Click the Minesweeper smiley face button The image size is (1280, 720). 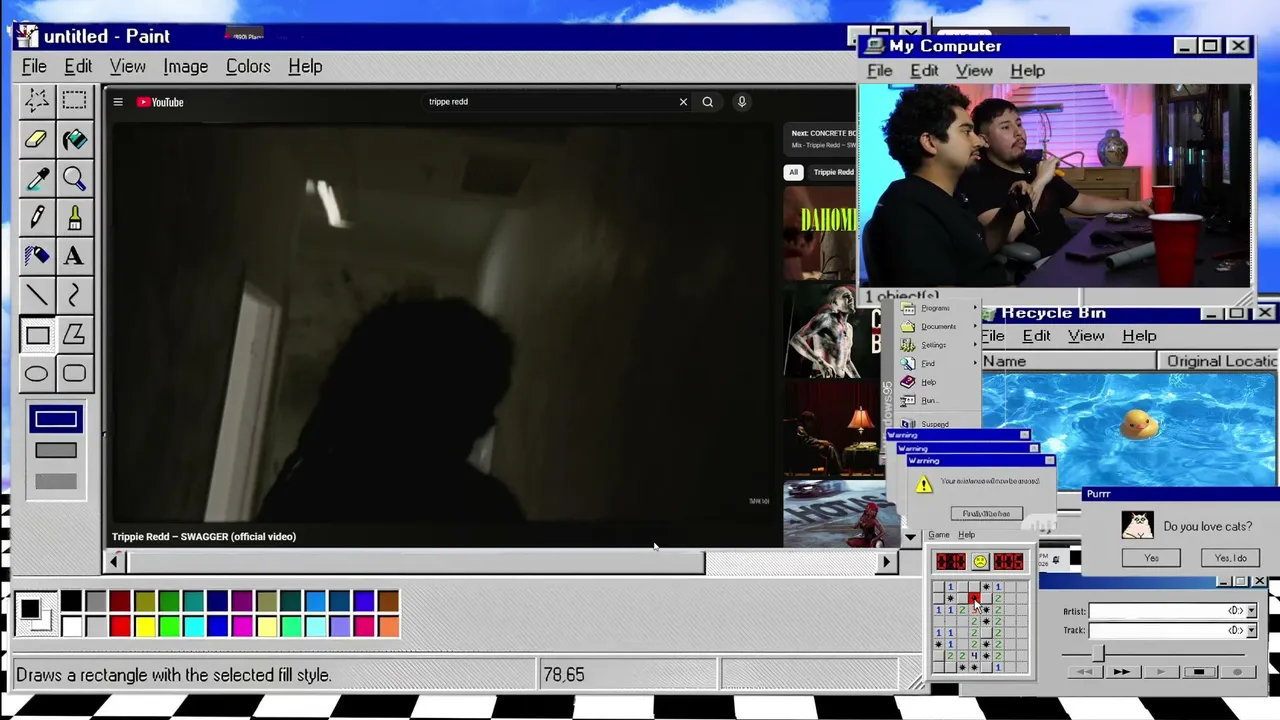[x=980, y=562]
